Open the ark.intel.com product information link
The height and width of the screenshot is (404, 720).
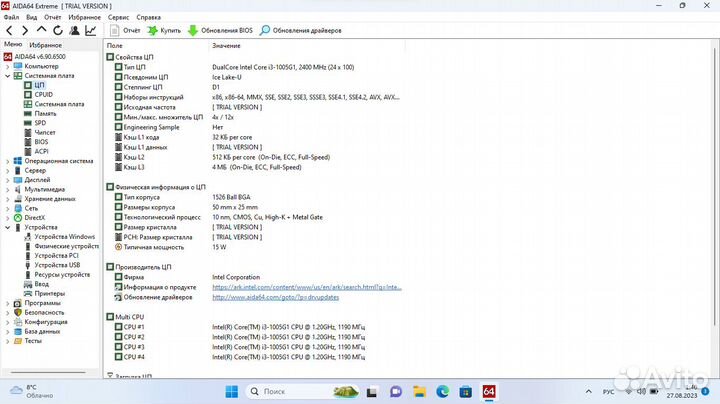(306, 287)
